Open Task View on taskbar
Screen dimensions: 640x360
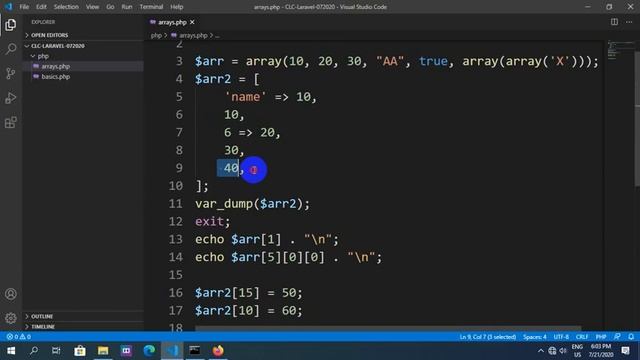click(x=56, y=351)
